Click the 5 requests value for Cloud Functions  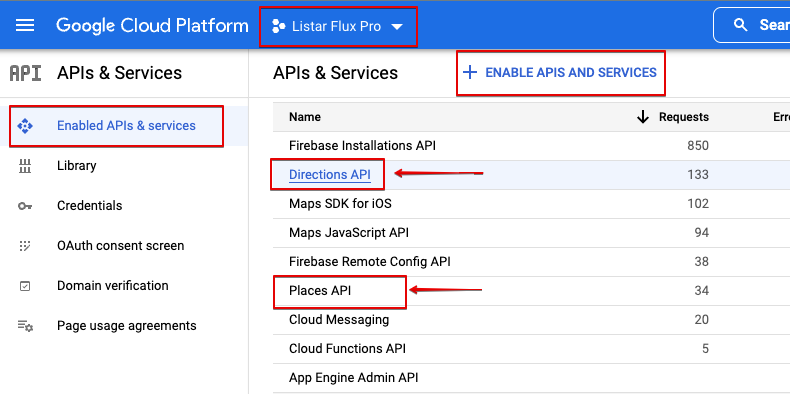[705, 348]
